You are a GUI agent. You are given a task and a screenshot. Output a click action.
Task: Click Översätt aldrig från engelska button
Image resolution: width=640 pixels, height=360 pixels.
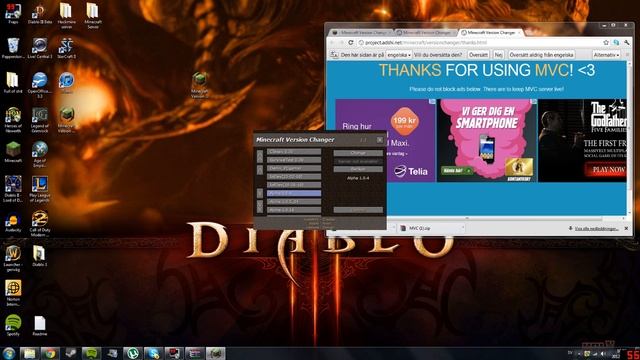pos(541,55)
